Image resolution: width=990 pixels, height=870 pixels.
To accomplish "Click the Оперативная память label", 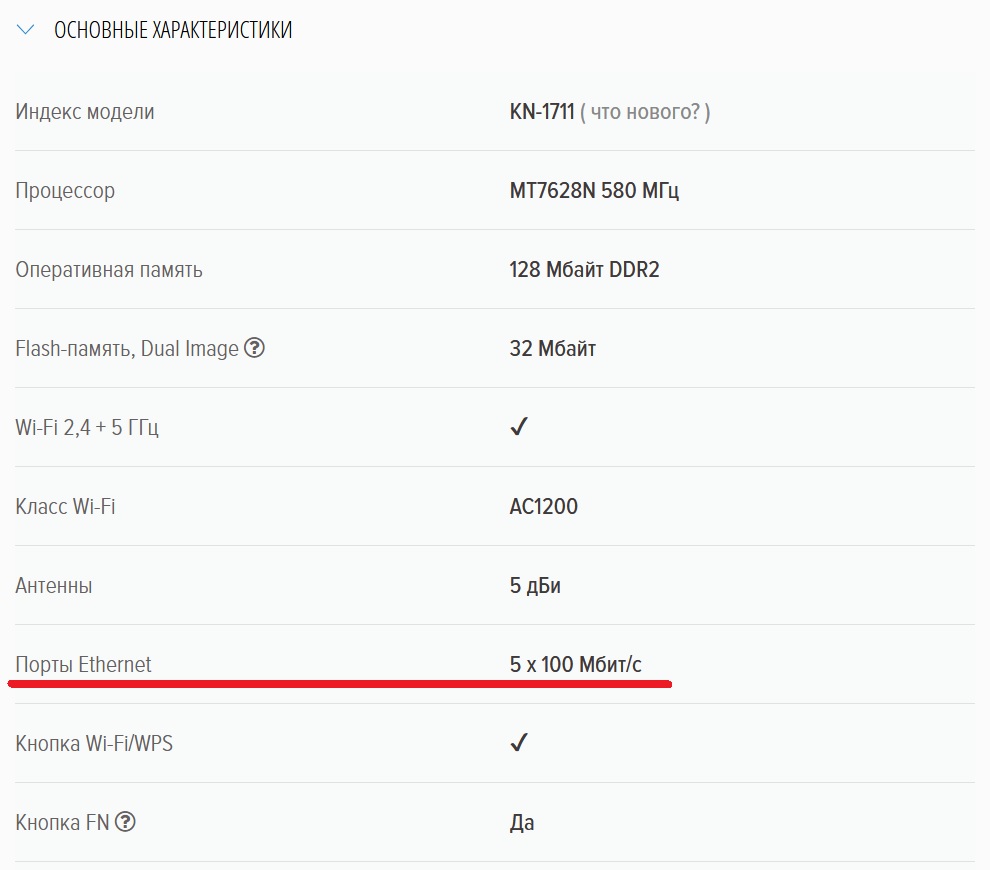I will click(109, 269).
